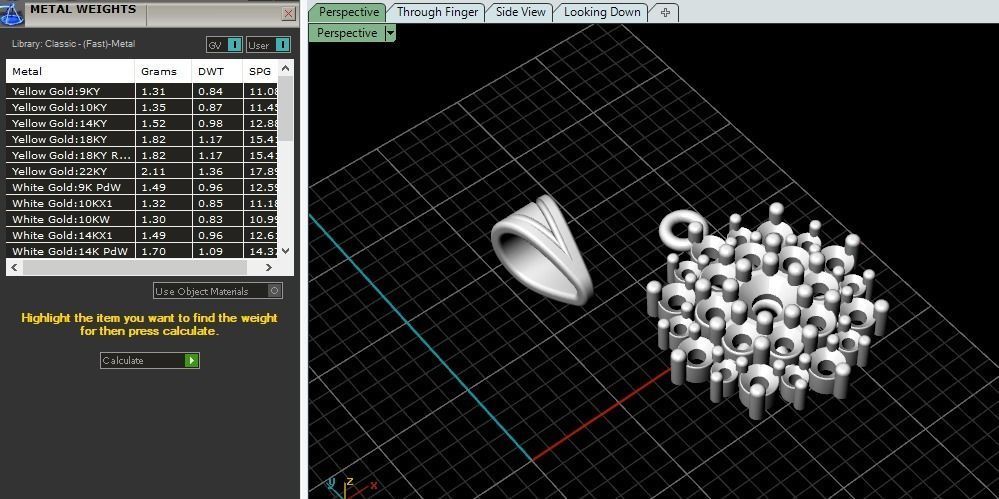
Task: Select the Yellow Gold:9KY row
Action: point(143,91)
